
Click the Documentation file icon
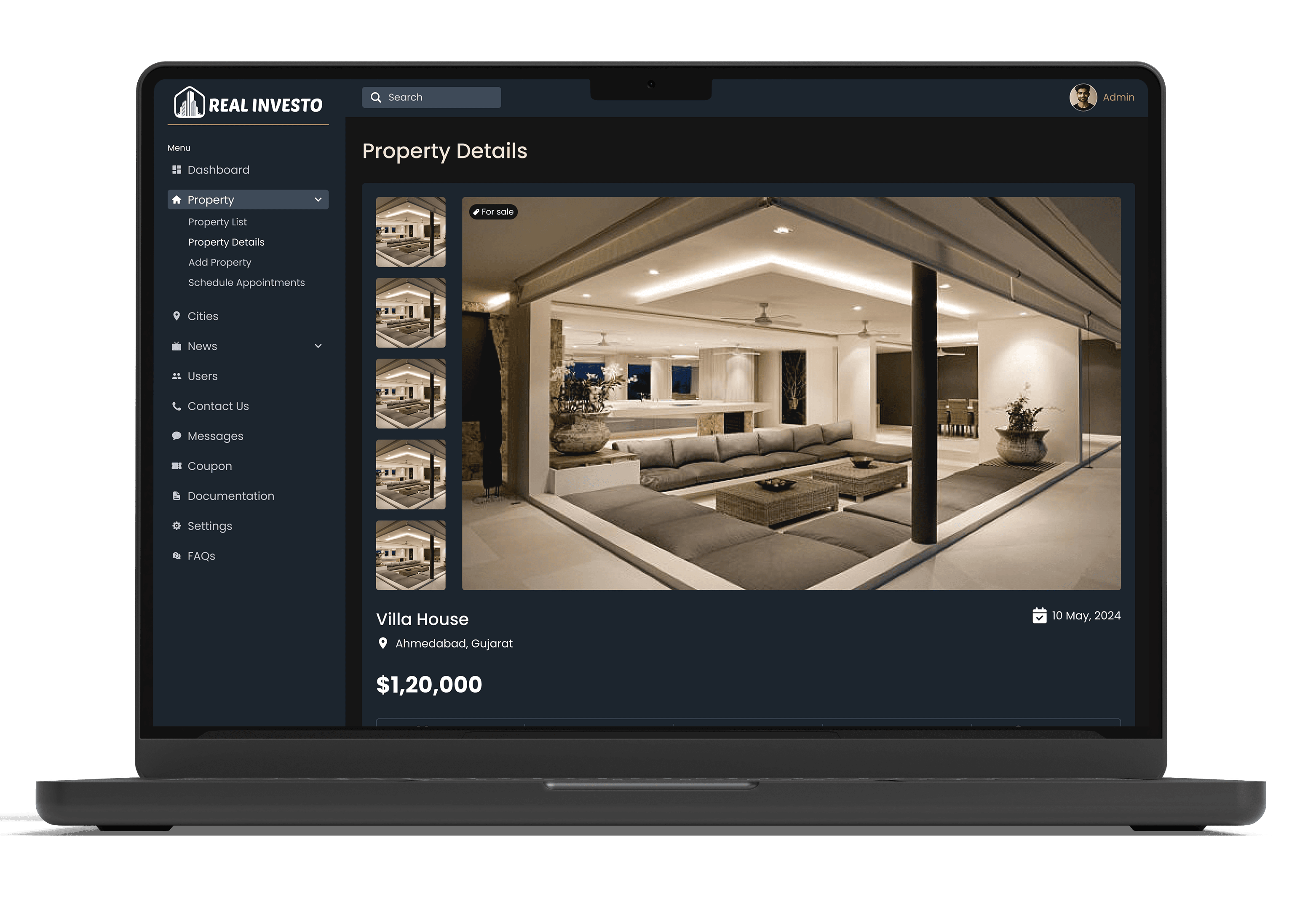(177, 496)
